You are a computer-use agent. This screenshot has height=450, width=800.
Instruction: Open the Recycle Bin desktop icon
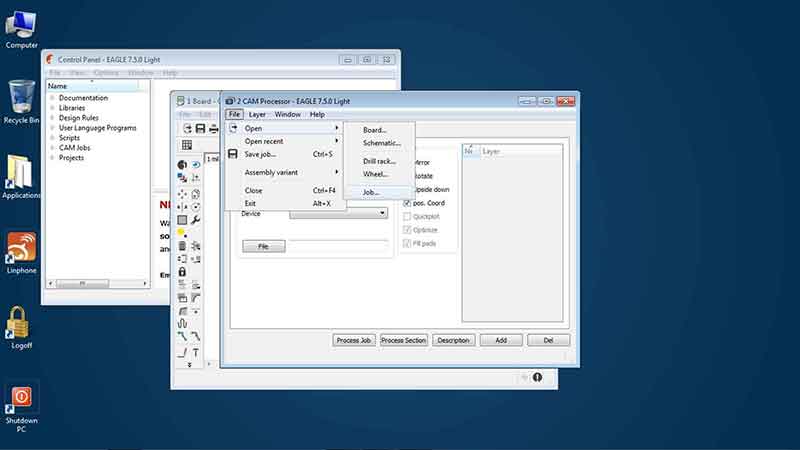[x=21, y=102]
